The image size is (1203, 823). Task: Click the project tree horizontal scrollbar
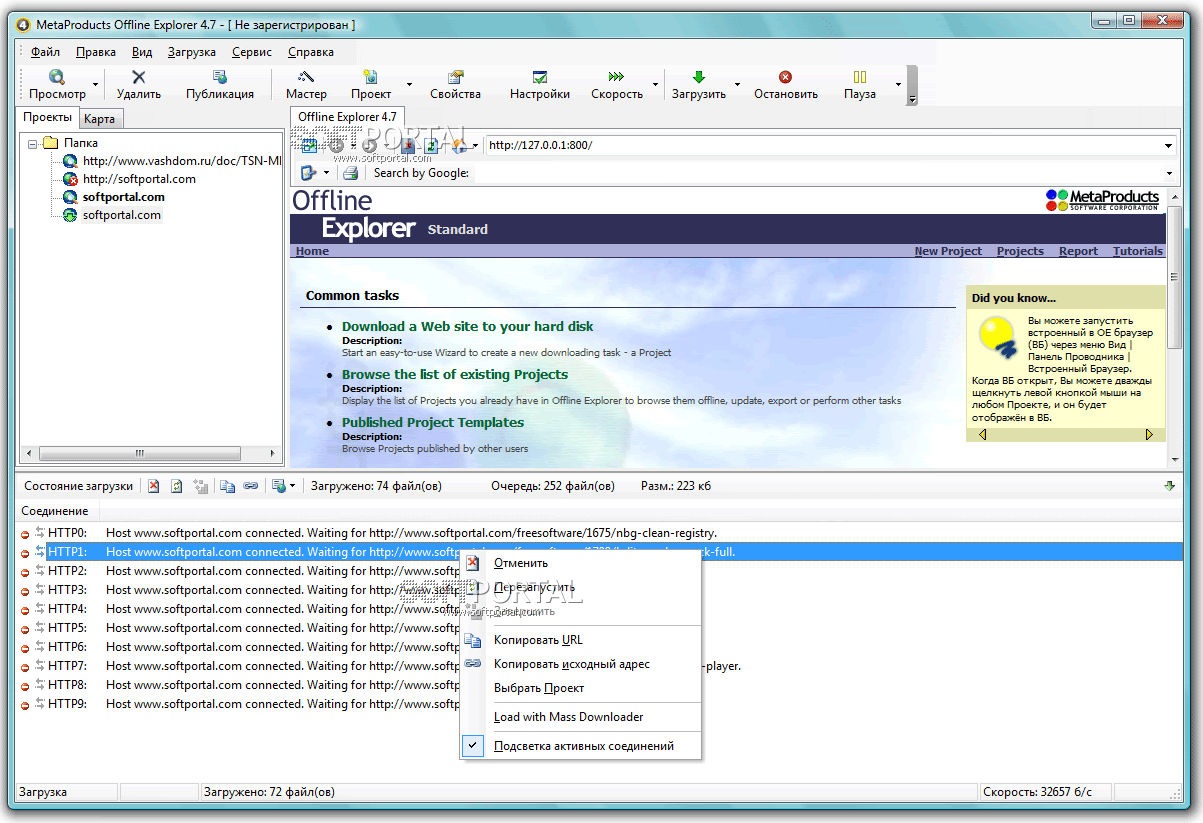pos(140,452)
